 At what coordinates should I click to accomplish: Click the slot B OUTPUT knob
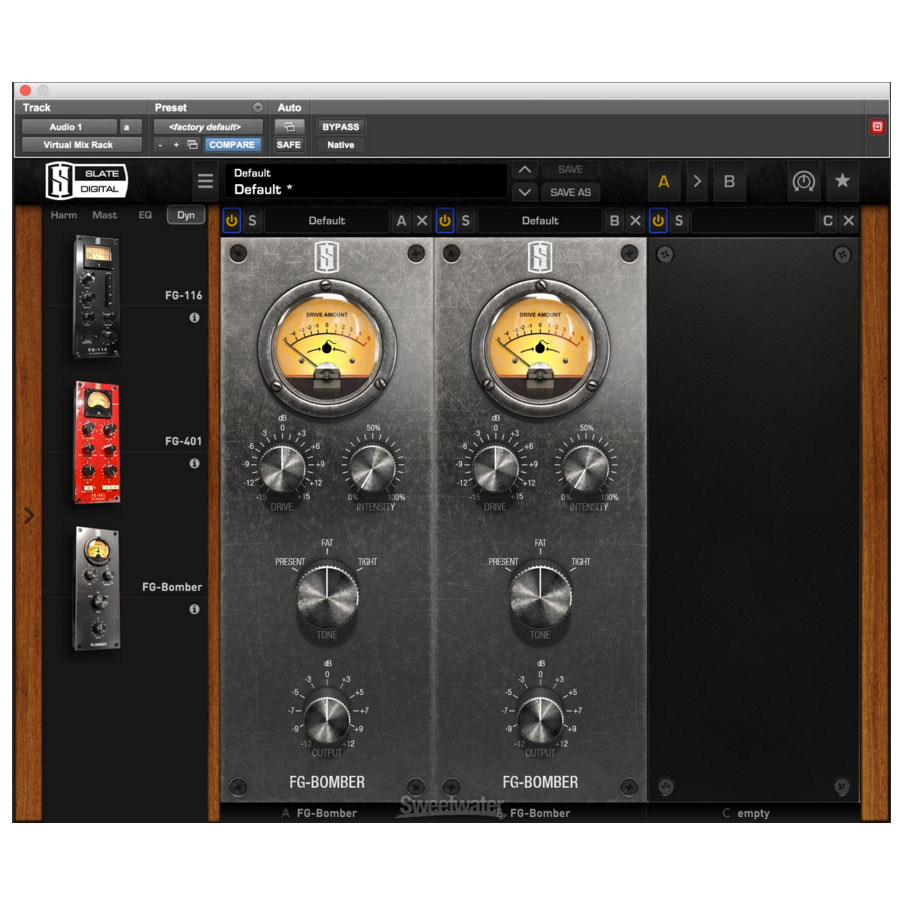[540, 718]
